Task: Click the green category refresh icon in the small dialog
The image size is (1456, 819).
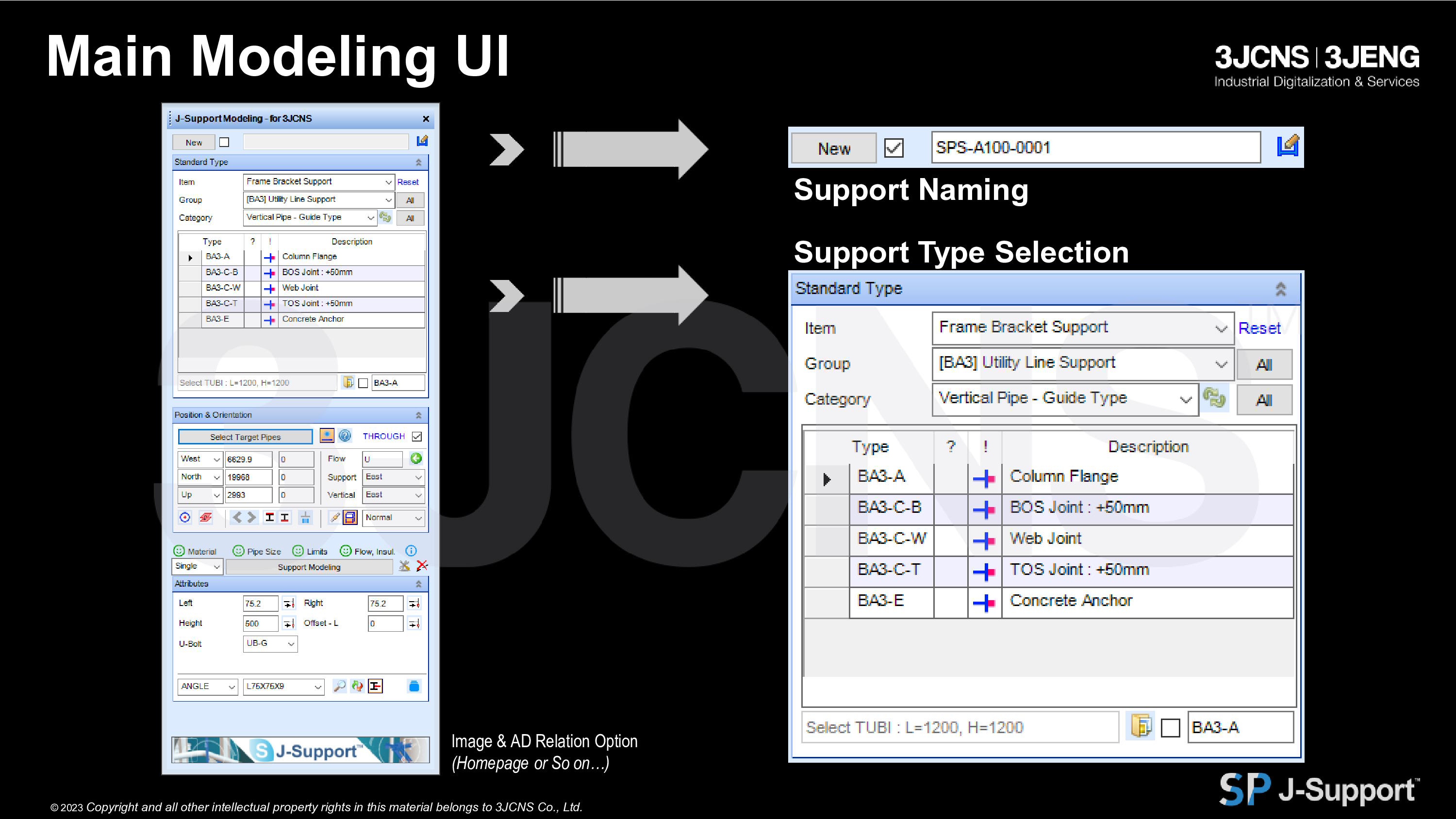Action: pyautogui.click(x=385, y=218)
